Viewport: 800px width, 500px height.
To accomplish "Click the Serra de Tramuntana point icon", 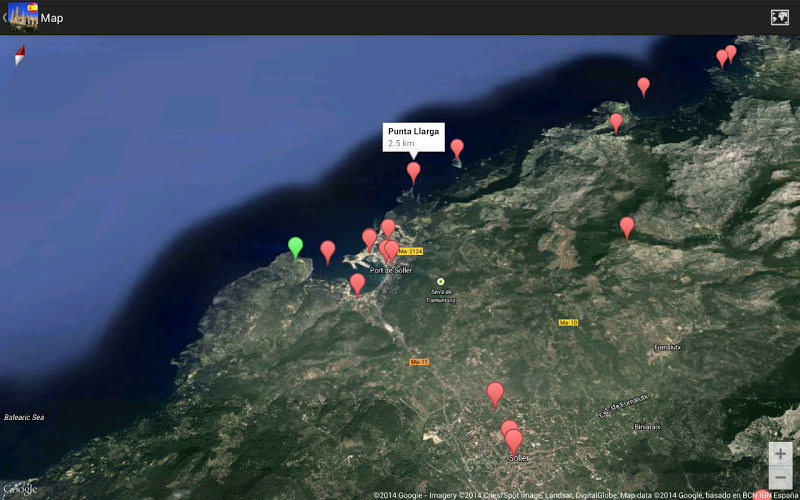I will coord(440,281).
